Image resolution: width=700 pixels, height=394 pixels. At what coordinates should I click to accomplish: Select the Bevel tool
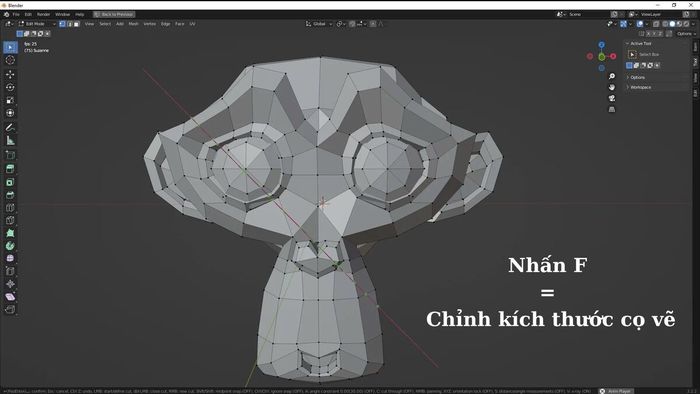[10, 195]
